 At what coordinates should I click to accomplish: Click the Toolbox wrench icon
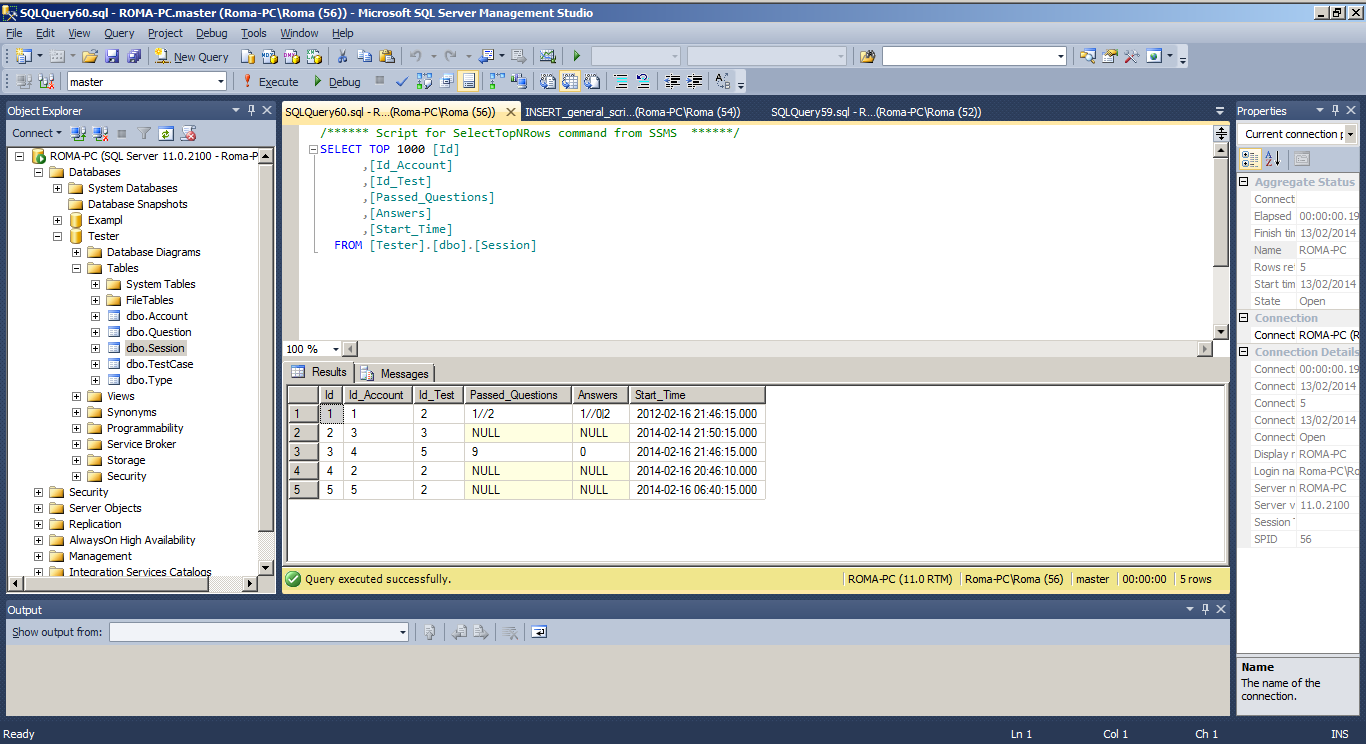click(1131, 57)
